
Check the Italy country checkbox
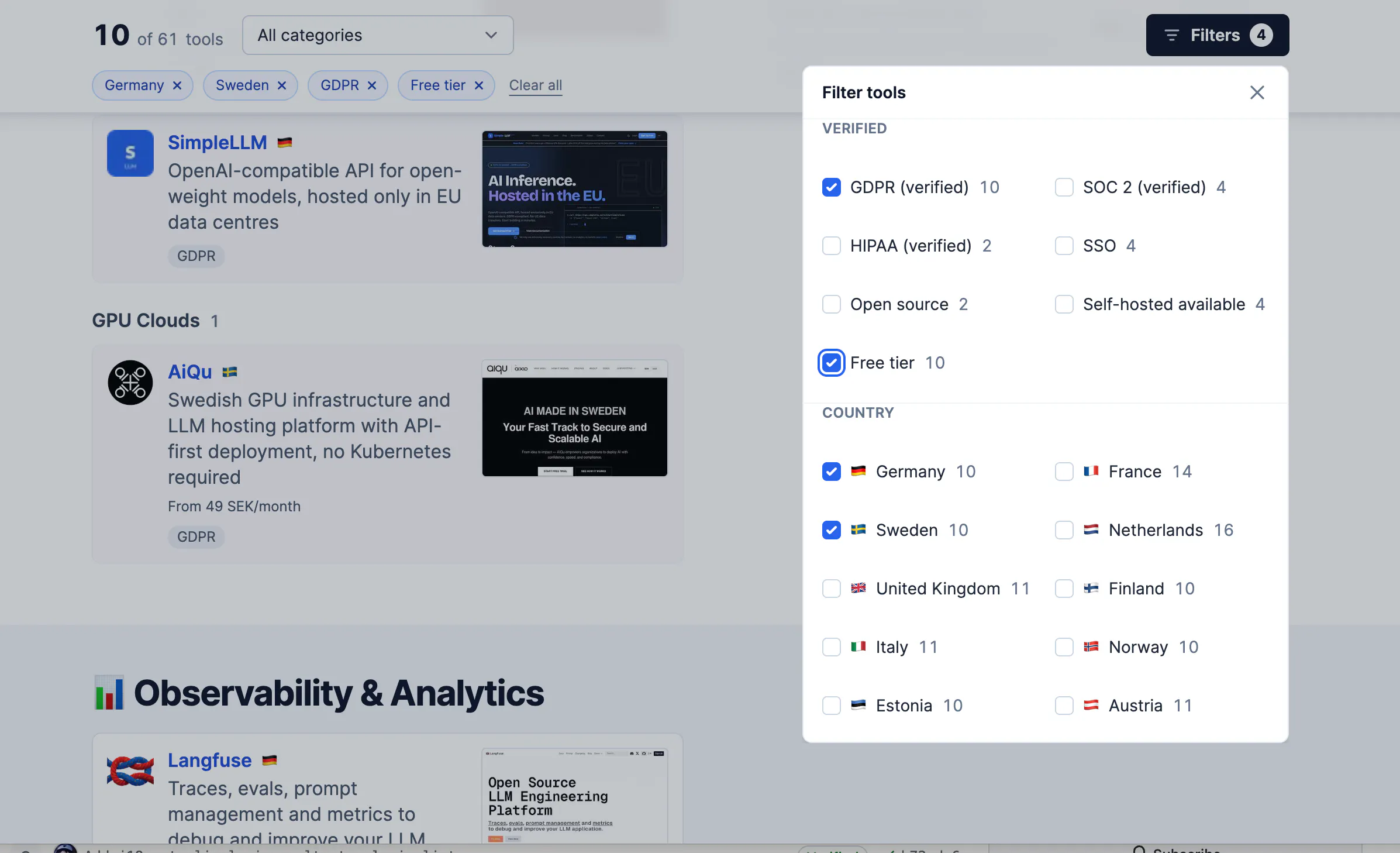click(x=832, y=647)
